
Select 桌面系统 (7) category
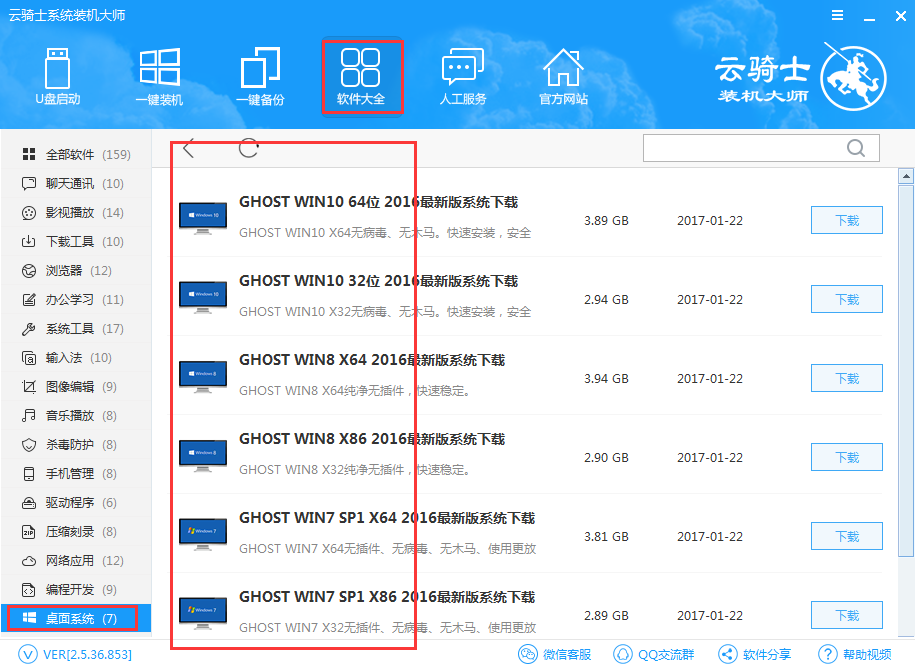tap(76, 618)
